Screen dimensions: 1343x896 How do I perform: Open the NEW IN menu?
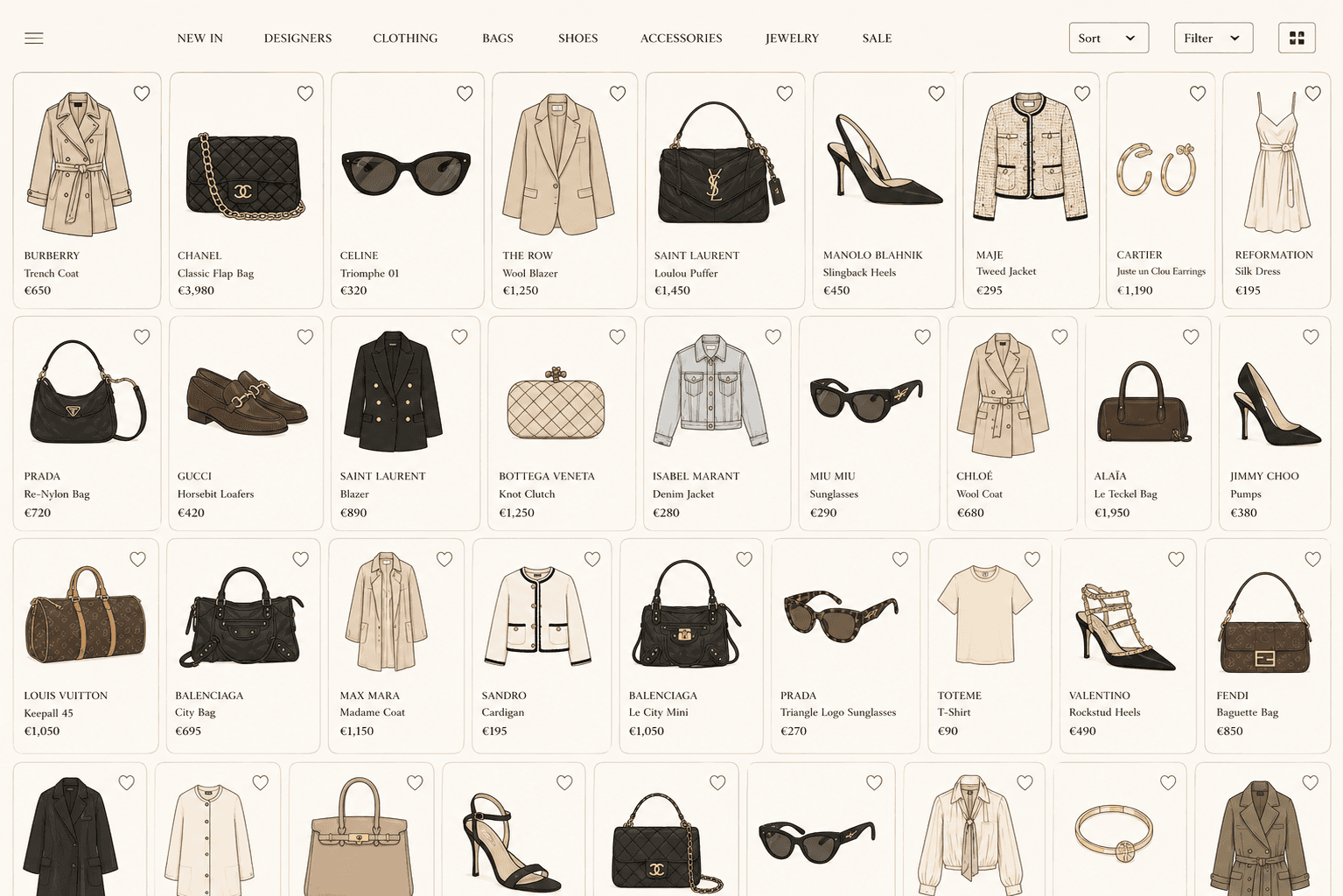(x=200, y=38)
